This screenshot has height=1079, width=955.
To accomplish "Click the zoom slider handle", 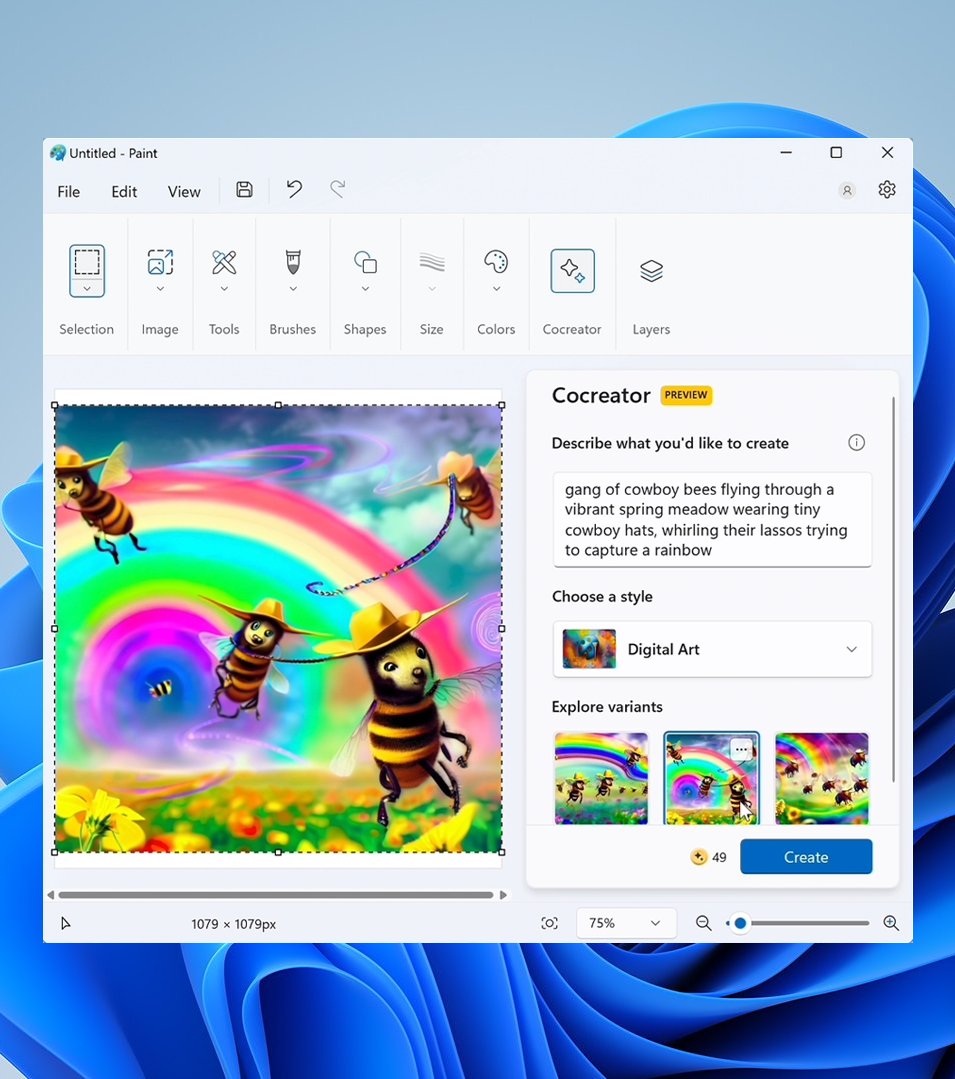I will pyautogui.click(x=740, y=923).
